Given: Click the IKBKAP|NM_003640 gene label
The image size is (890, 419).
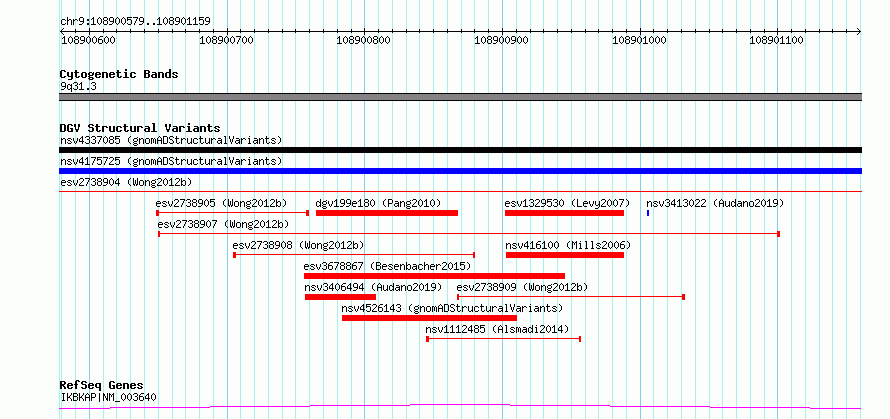Looking at the screenshot, I should coord(108,397).
